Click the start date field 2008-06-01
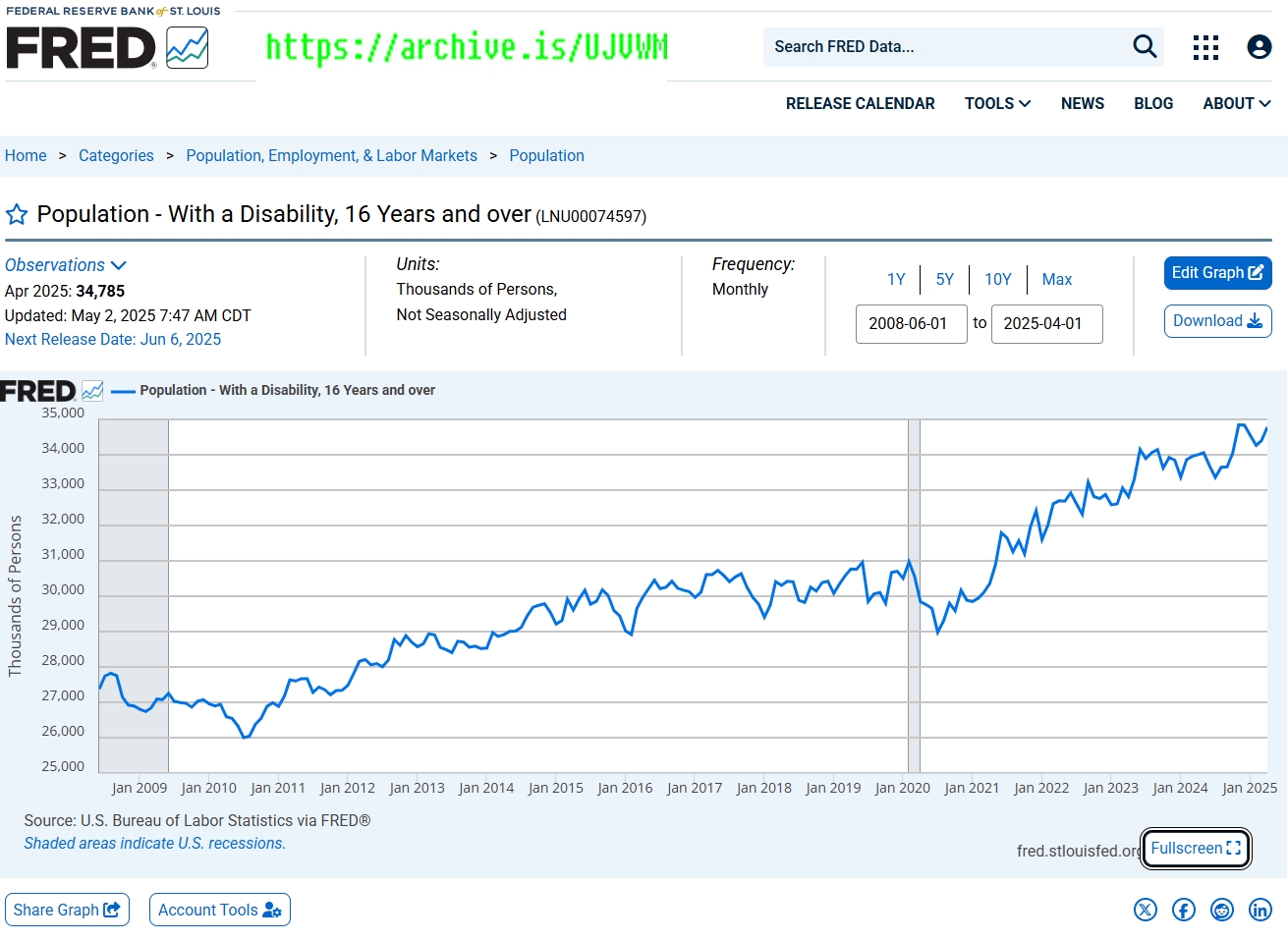Image resolution: width=1288 pixels, height=941 pixels. [x=912, y=324]
